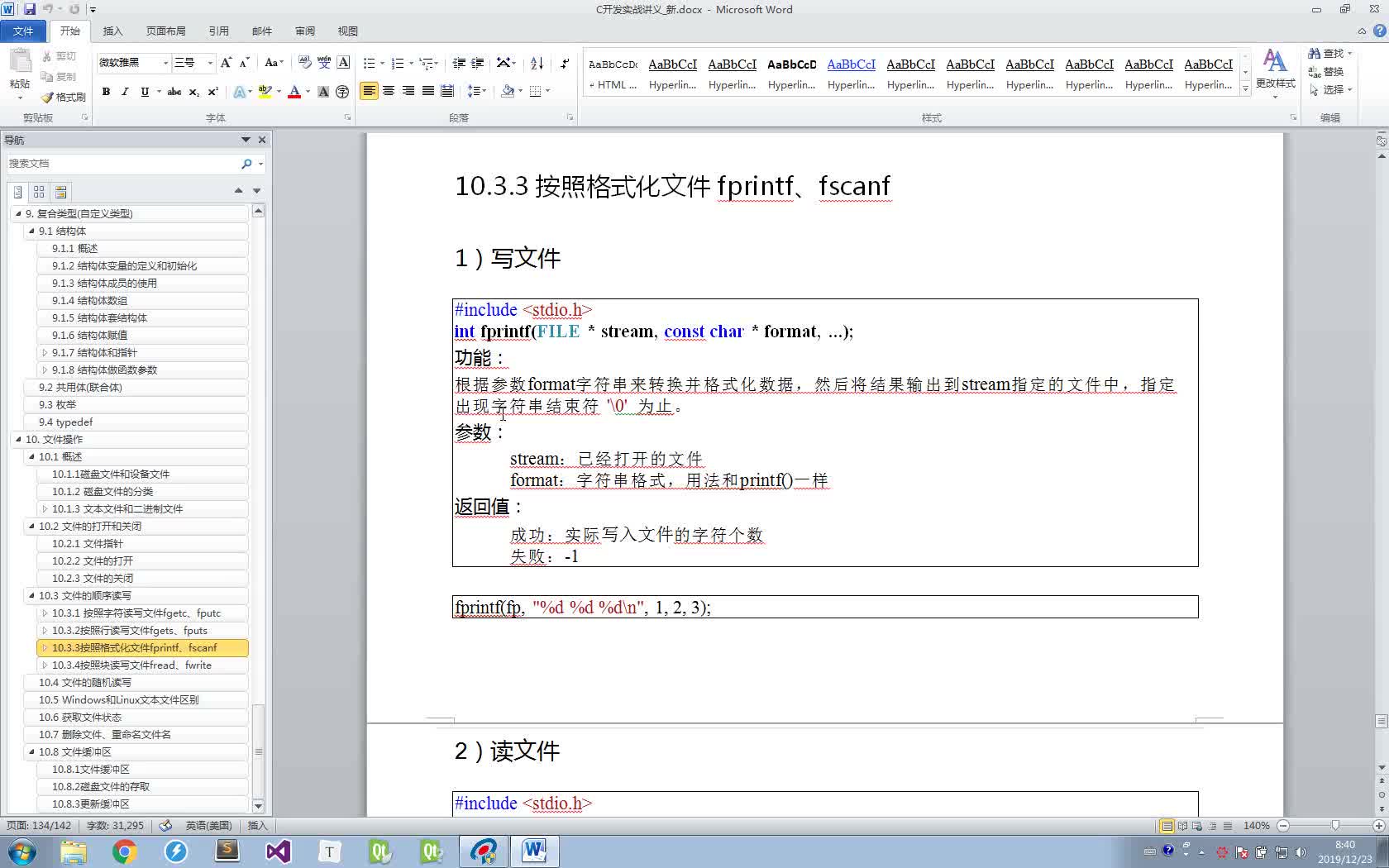
Task: Switch to the 页面布局 (Page Layout) tab
Action: pyautogui.click(x=165, y=31)
